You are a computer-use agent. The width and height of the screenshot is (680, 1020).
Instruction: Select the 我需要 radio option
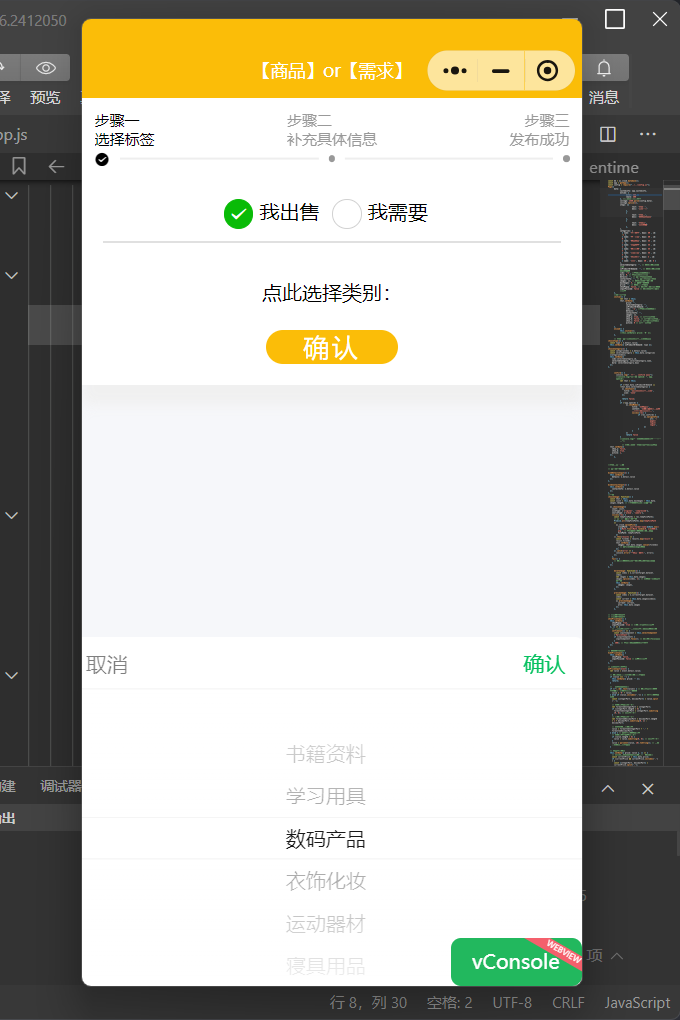347,213
